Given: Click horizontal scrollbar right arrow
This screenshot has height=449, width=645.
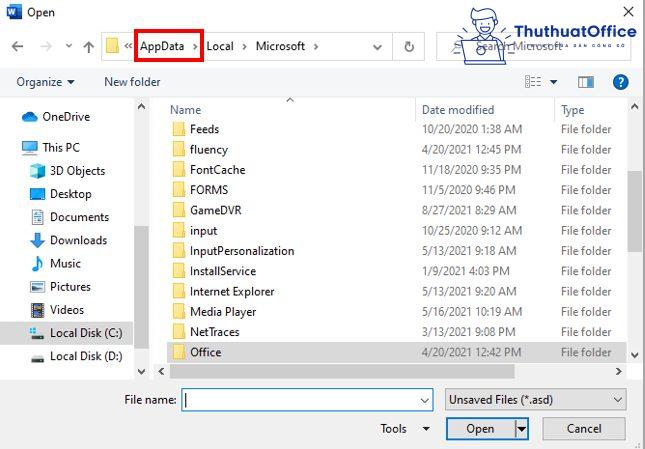Looking at the screenshot, I should point(619,372).
